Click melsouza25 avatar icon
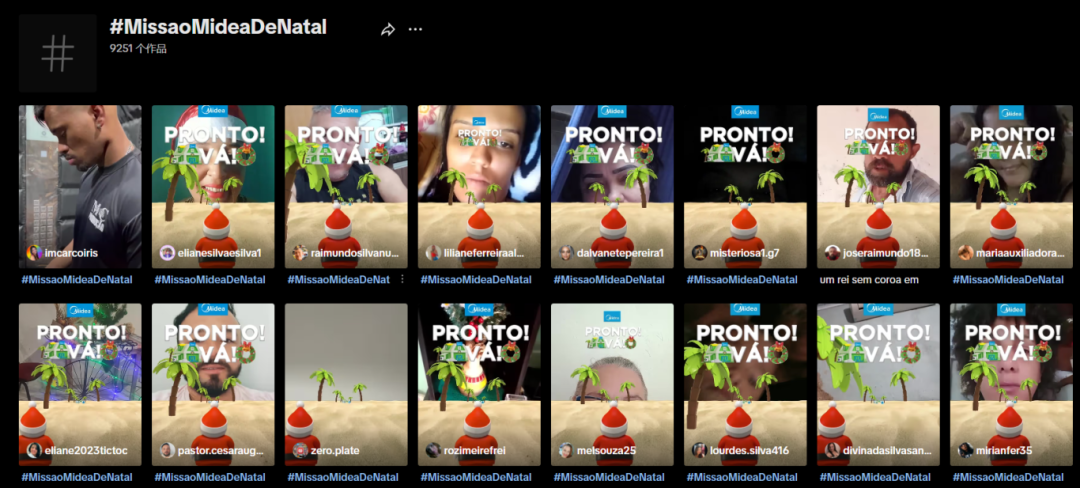 point(566,451)
